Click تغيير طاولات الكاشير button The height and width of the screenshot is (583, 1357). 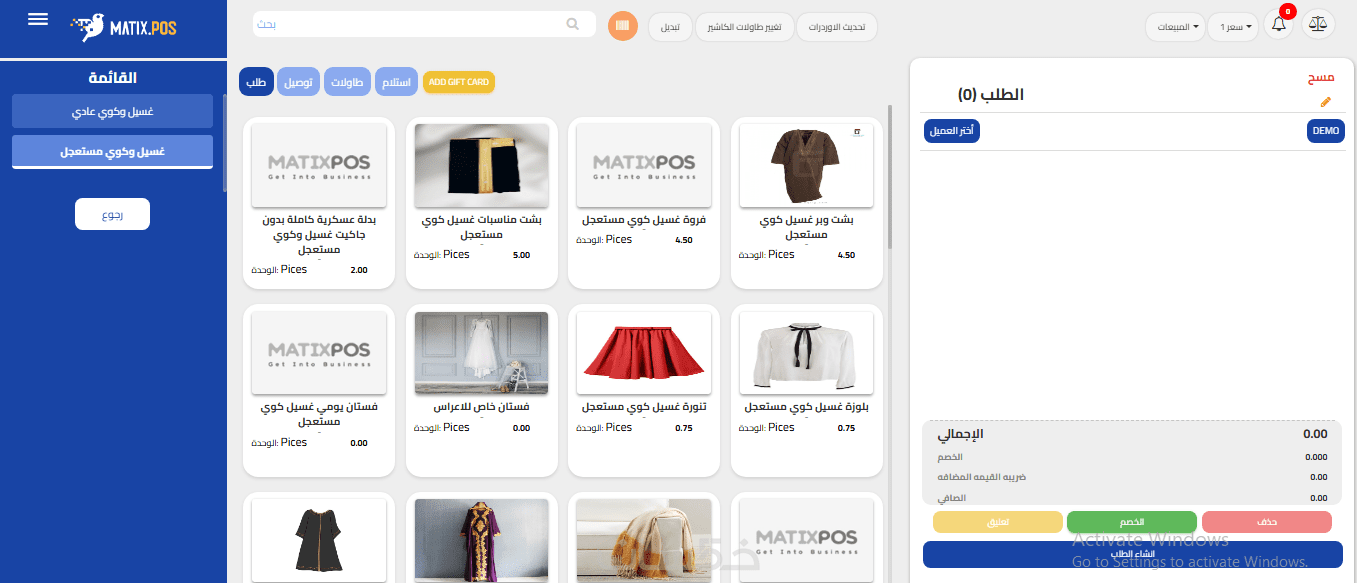coord(744,27)
